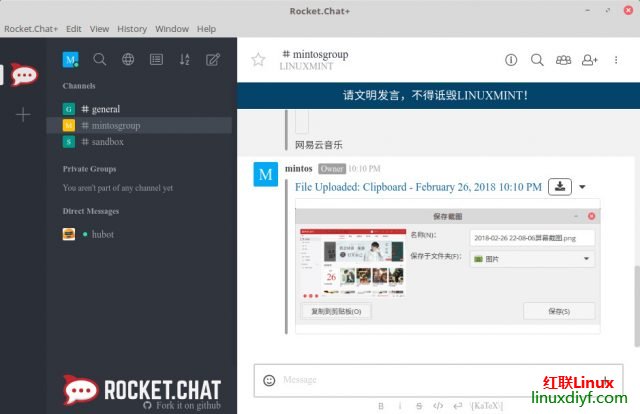640x414 pixels.
Task: Download the uploaded clipboard file
Action: [x=560, y=187]
